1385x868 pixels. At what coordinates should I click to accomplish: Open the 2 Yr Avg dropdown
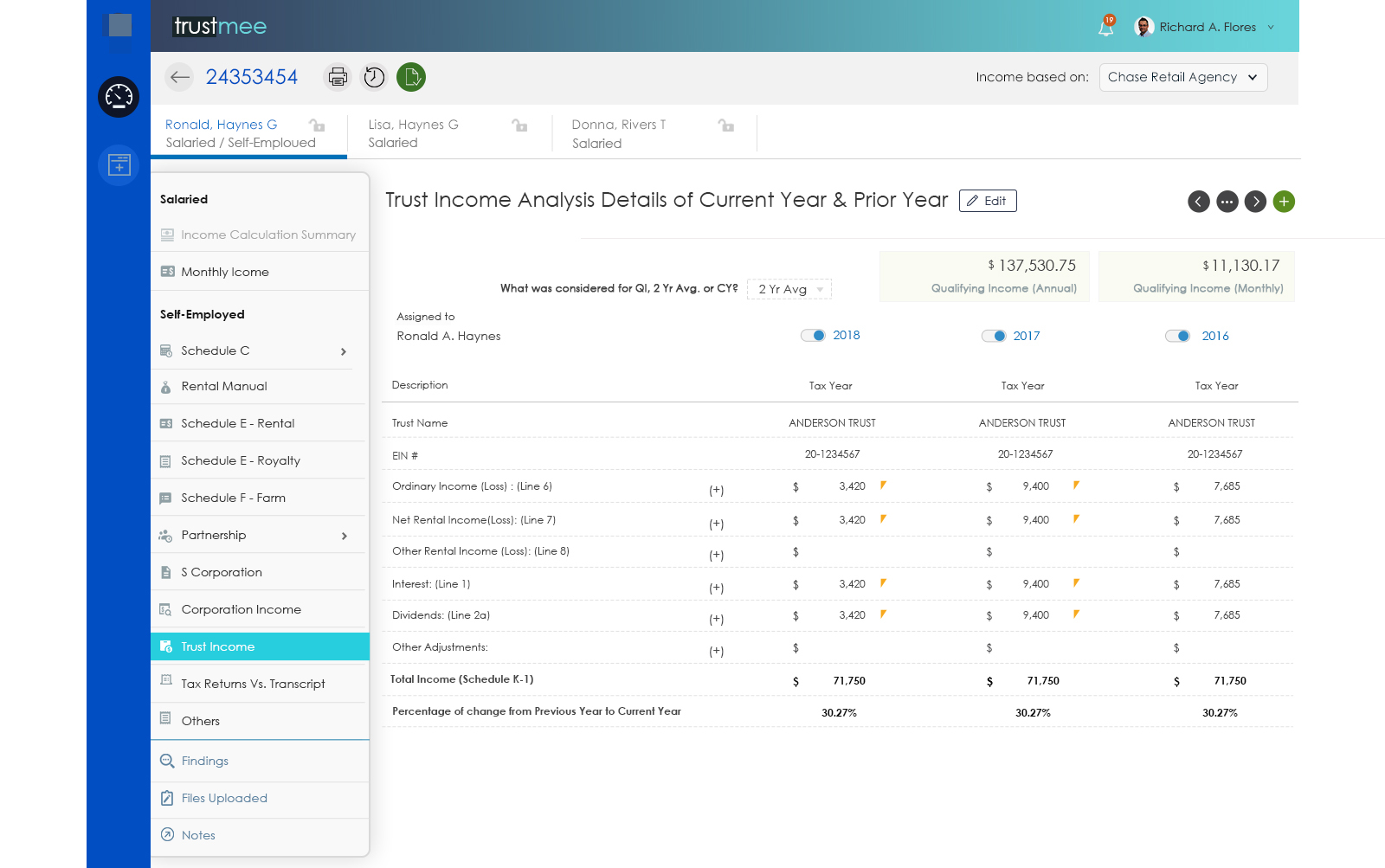click(789, 289)
